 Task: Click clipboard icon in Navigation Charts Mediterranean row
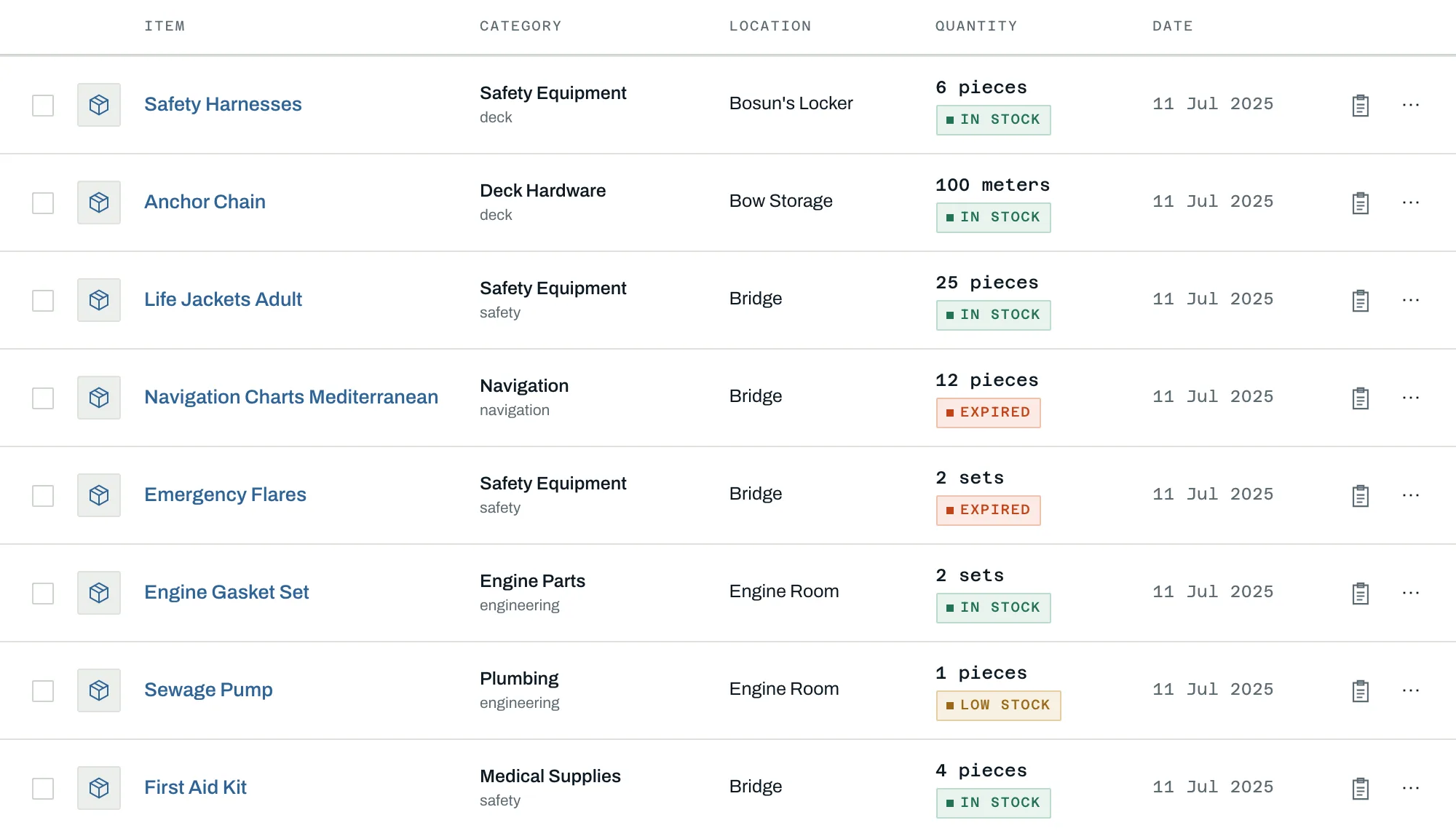[x=1360, y=398]
